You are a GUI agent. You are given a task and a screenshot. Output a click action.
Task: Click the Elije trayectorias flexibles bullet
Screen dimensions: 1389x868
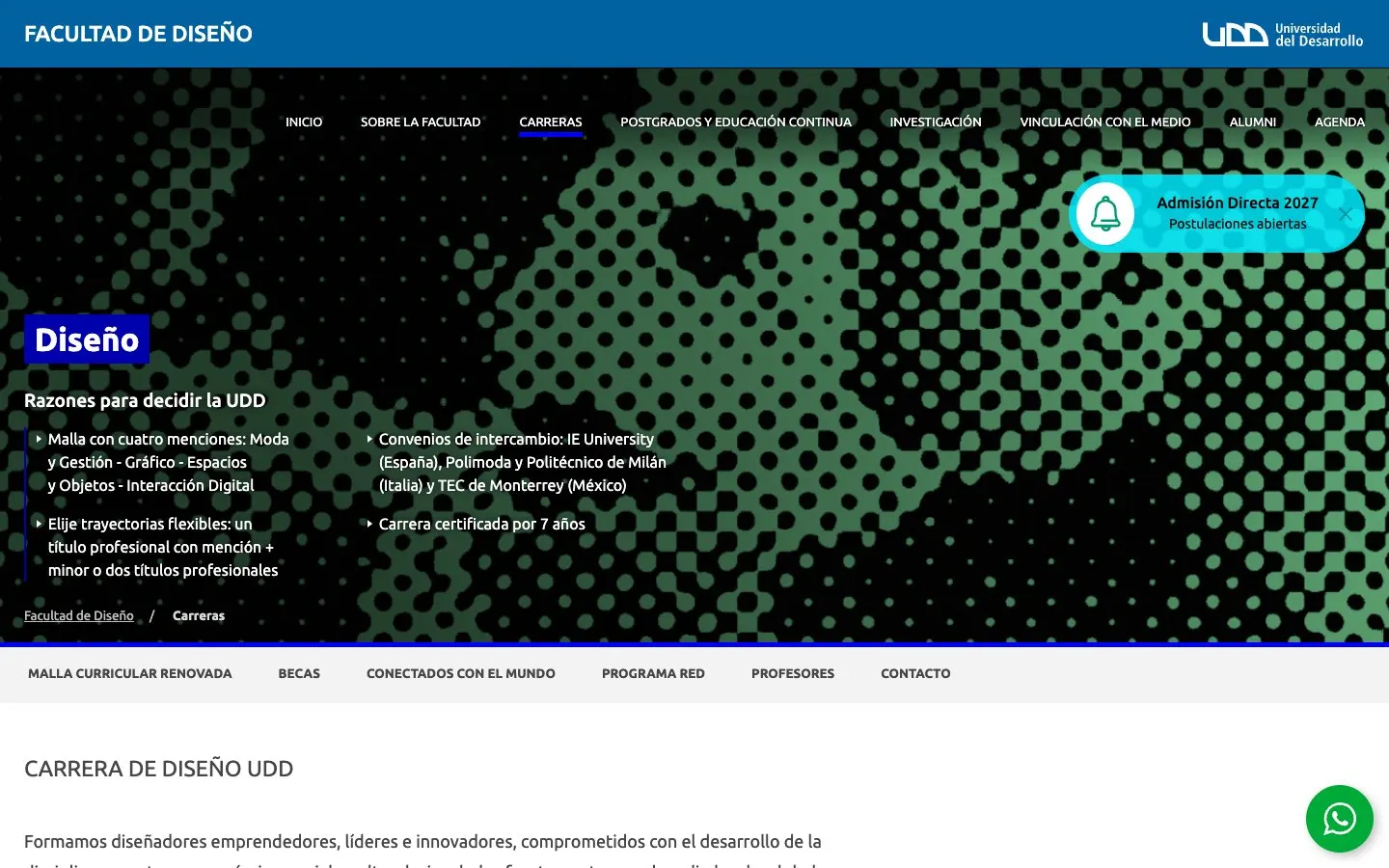(163, 547)
